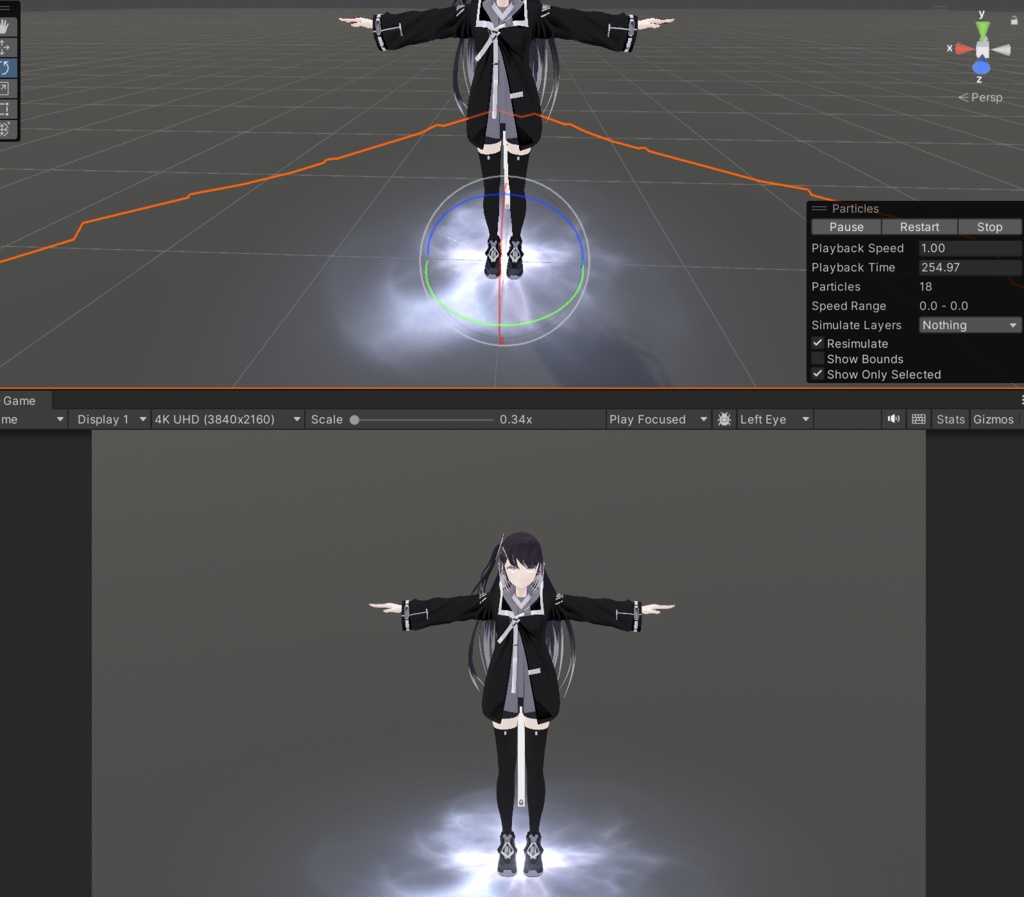The image size is (1024, 897).
Task: Disable the Resimulate checkbox
Action: 817,343
